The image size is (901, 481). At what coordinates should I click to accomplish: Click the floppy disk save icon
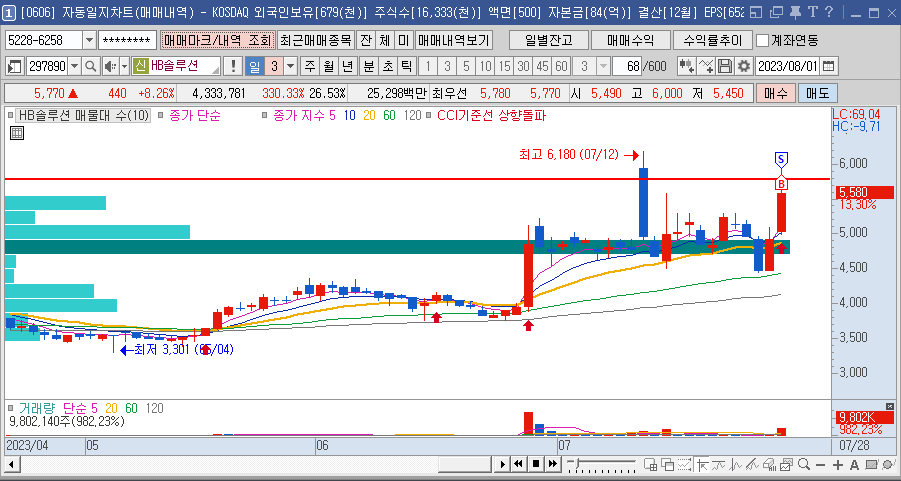725,66
